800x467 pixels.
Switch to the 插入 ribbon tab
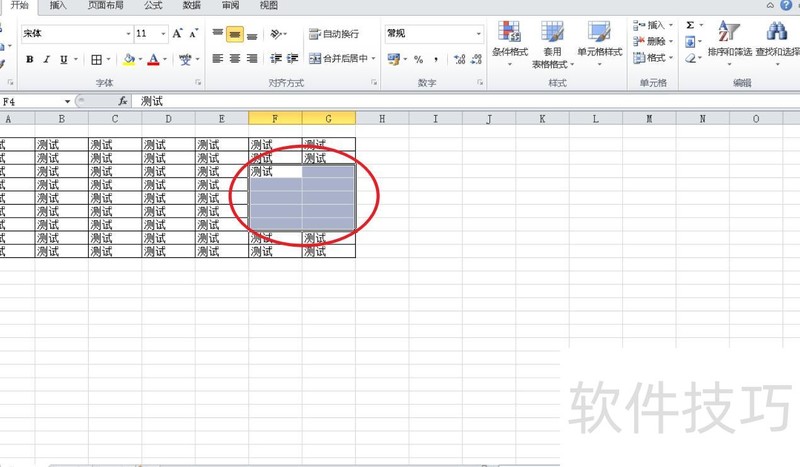[x=58, y=5]
